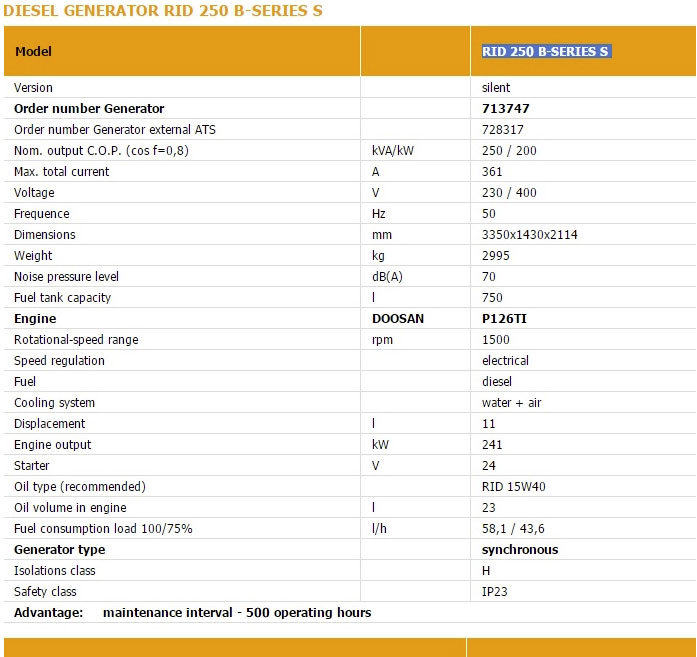Click the Version row label

[33, 88]
